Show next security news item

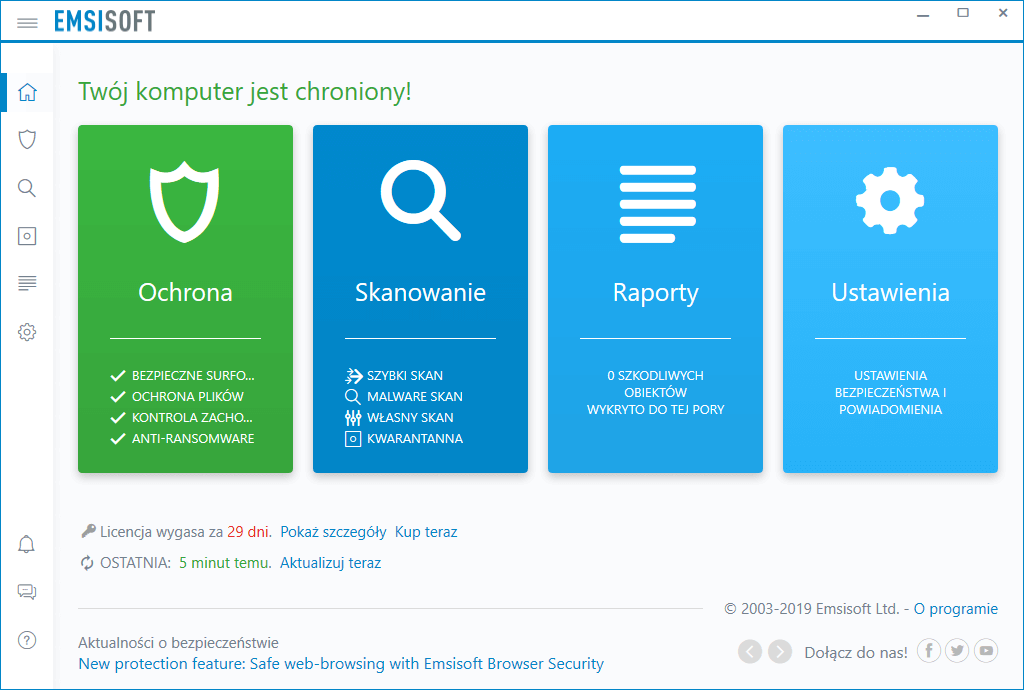pos(780,651)
